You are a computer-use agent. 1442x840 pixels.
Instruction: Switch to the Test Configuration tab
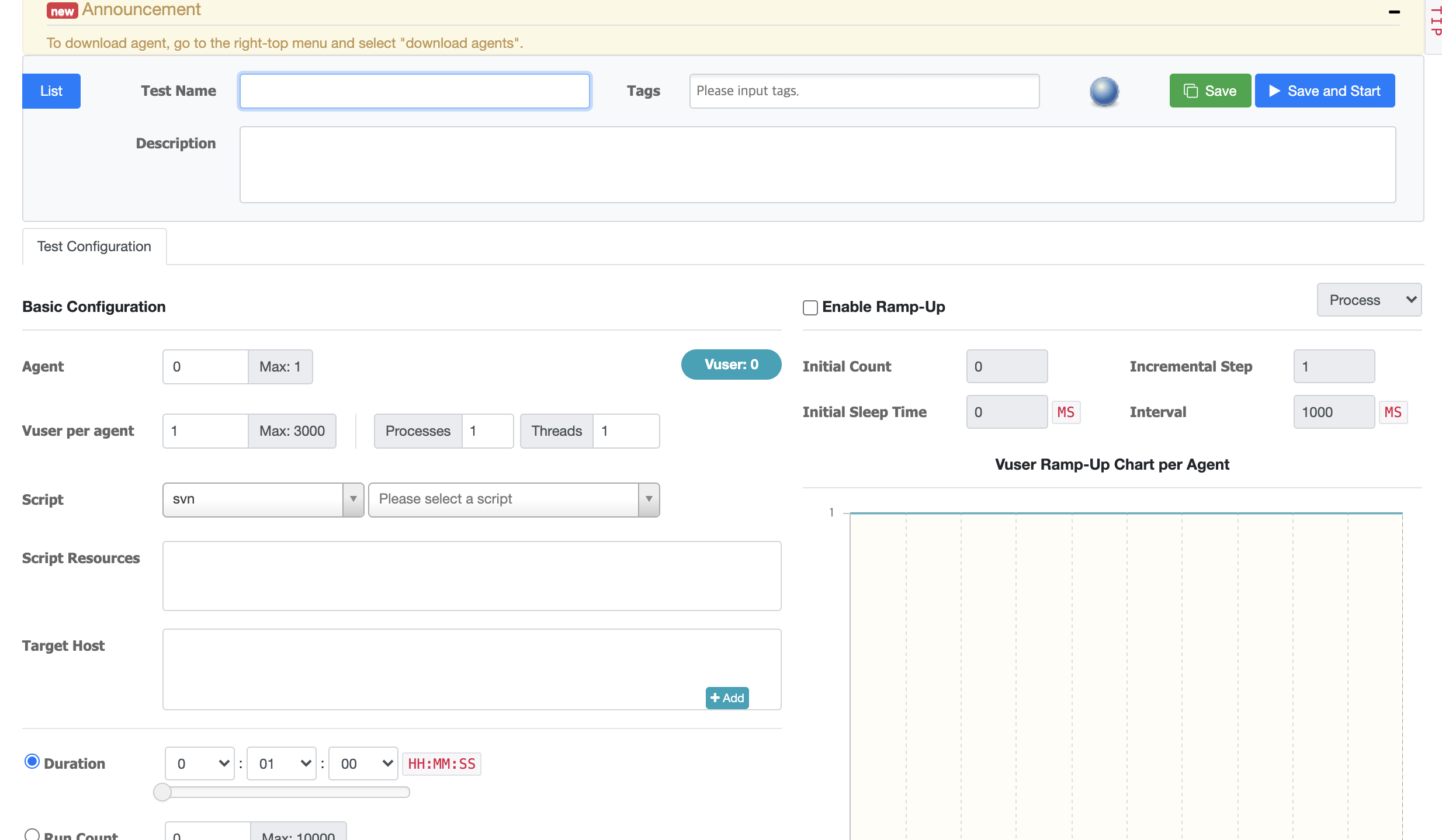(x=94, y=247)
